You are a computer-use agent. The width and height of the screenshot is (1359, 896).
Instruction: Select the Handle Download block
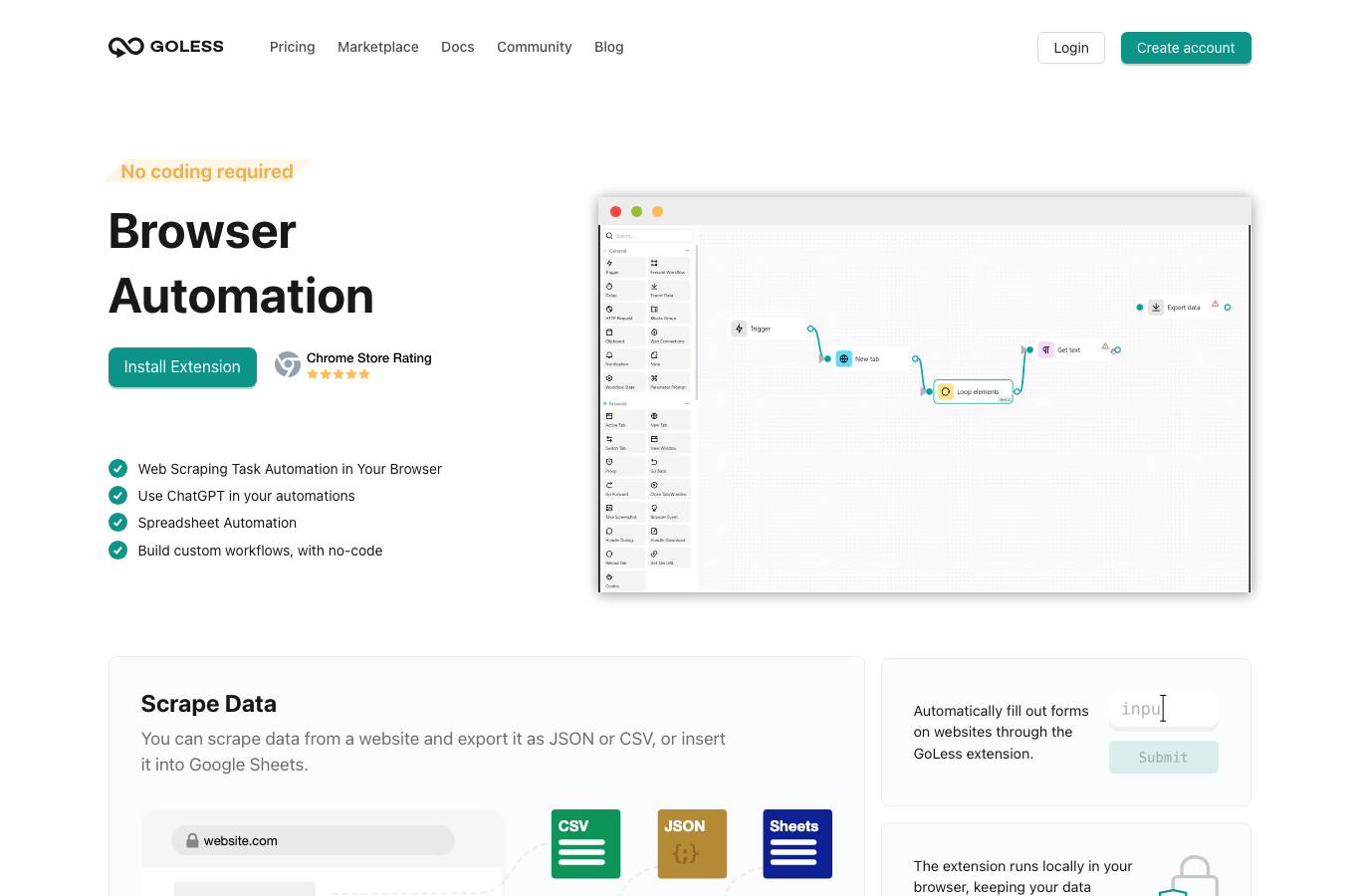pos(669,535)
